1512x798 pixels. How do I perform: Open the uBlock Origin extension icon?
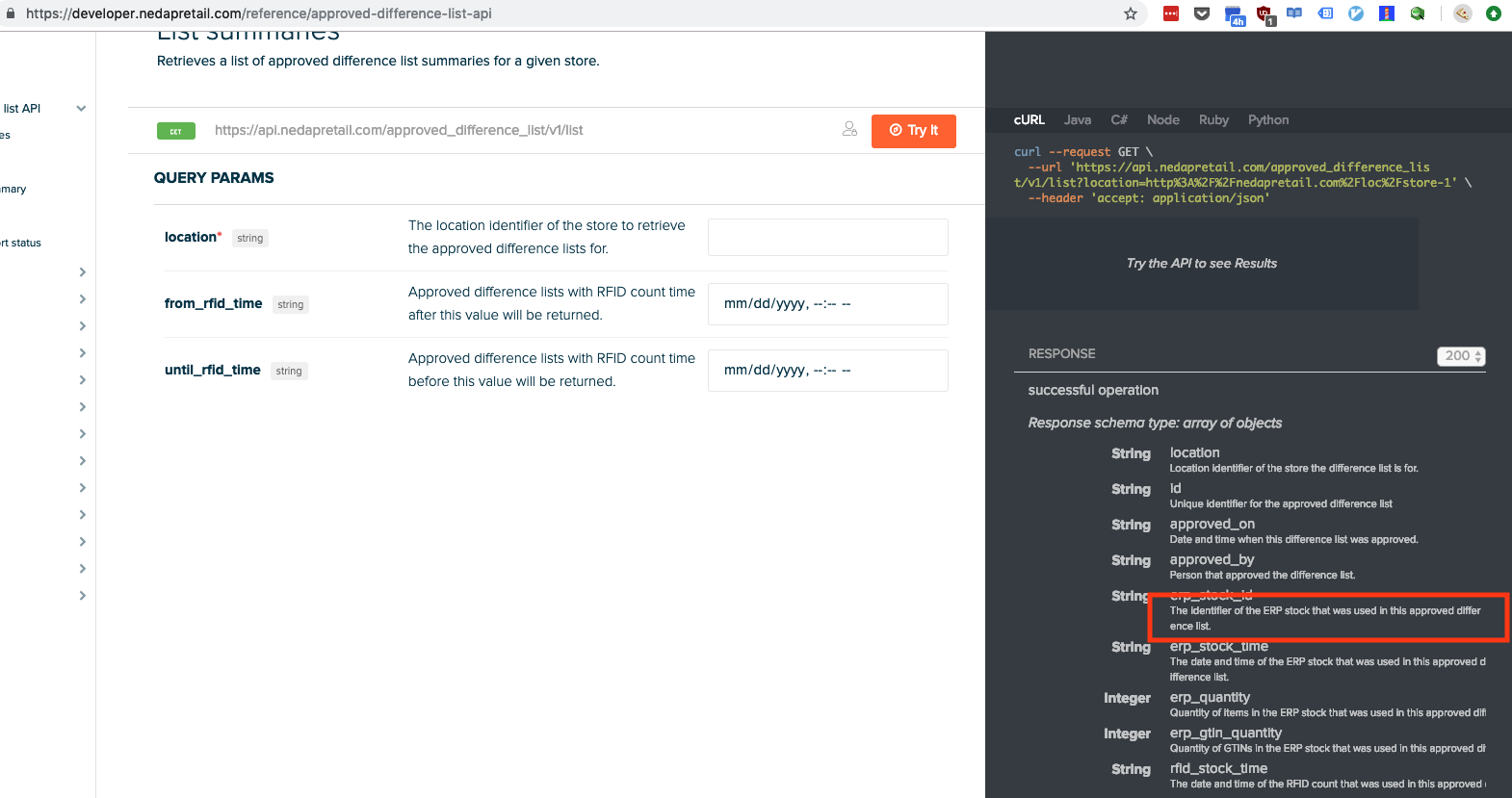click(x=1264, y=14)
